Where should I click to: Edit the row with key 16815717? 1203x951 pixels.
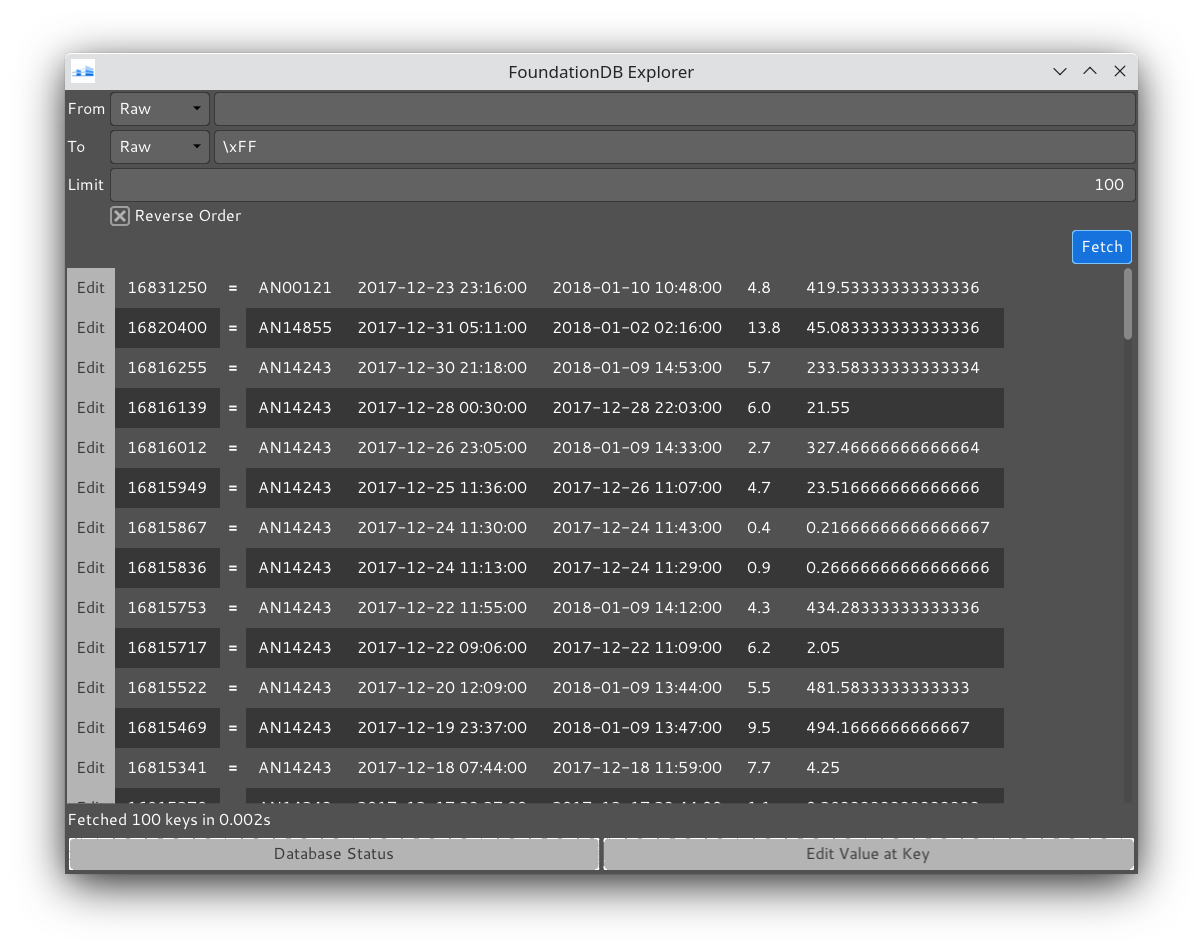coord(91,648)
